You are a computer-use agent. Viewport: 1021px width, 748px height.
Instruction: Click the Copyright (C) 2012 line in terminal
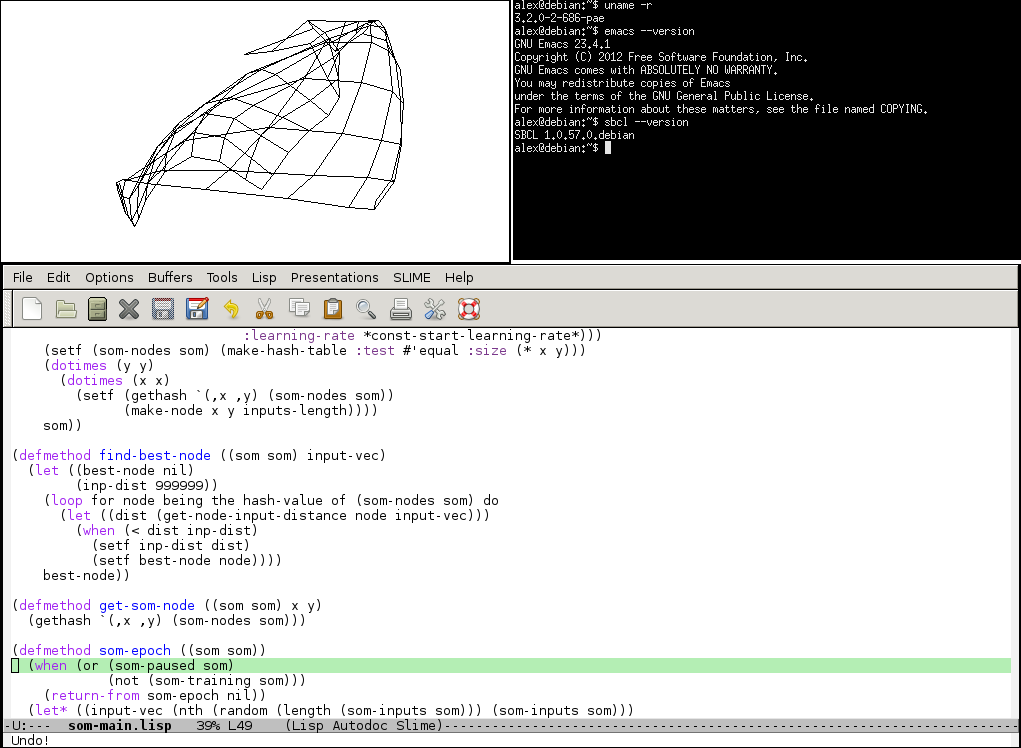(661, 57)
